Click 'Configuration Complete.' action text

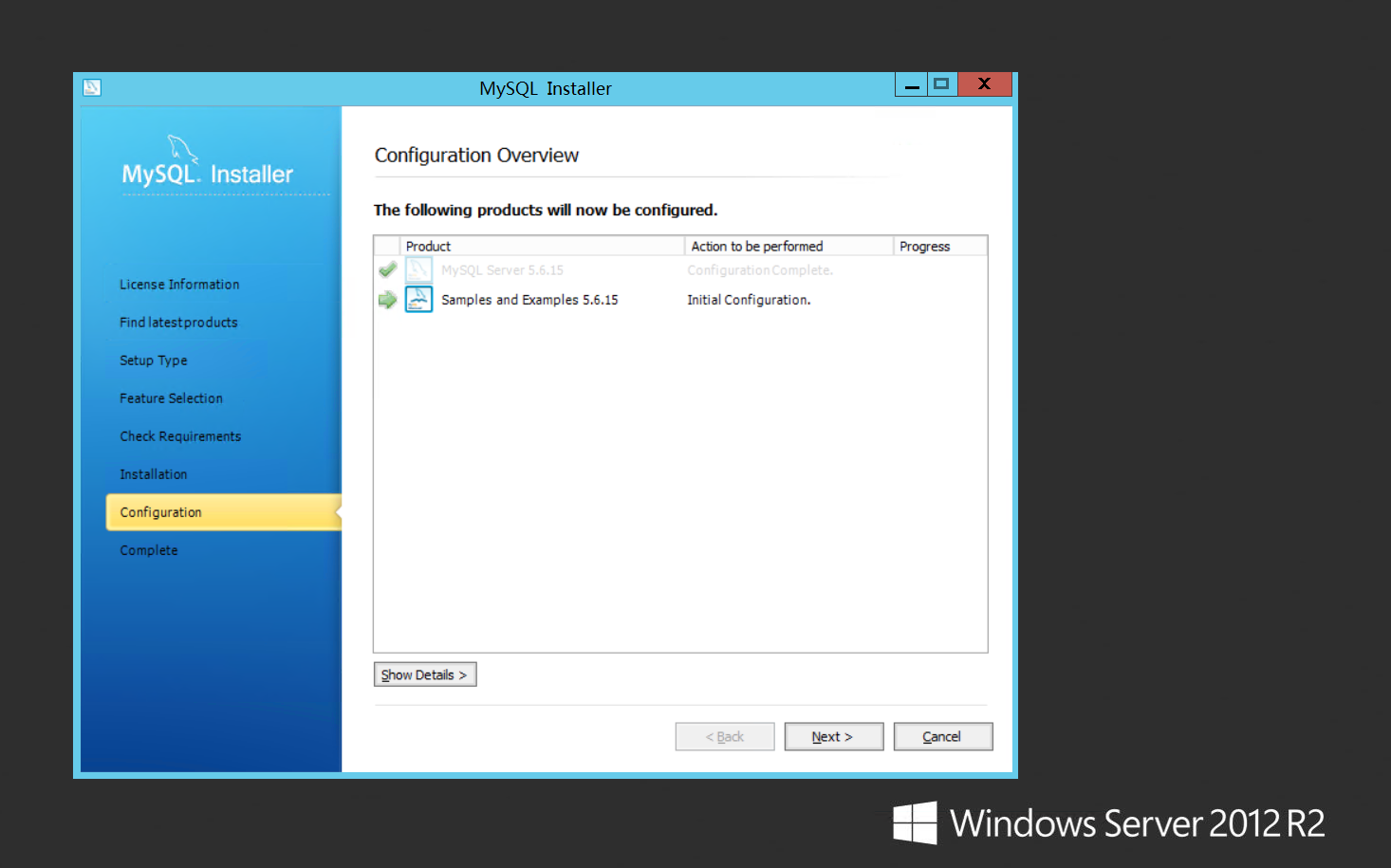tap(760, 270)
